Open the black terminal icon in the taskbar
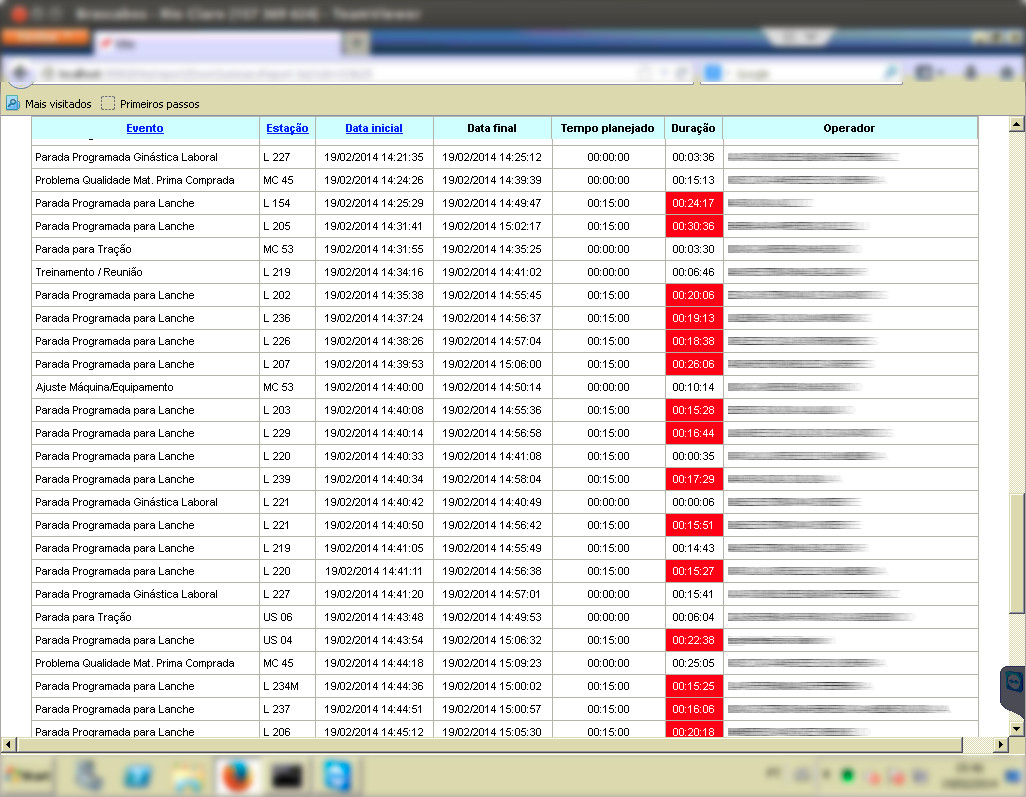This screenshot has height=797, width=1026. coord(287,776)
